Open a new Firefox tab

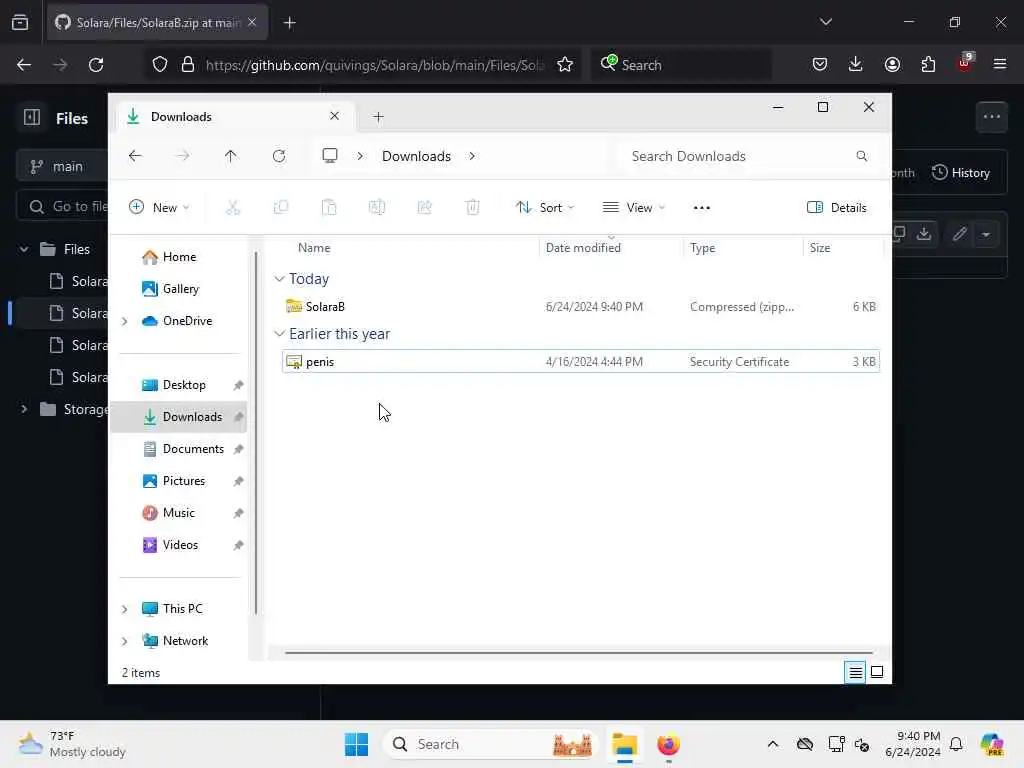click(x=290, y=23)
